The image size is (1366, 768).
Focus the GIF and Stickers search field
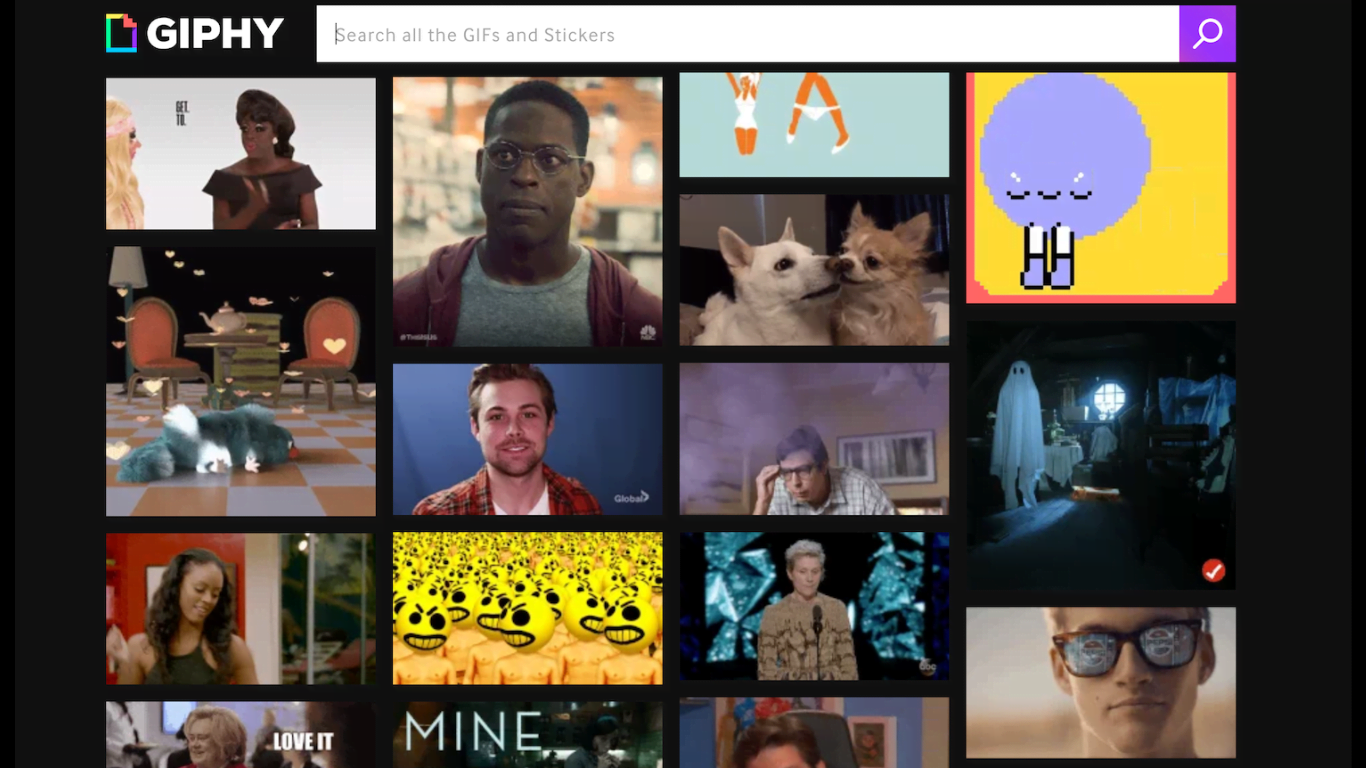point(748,34)
